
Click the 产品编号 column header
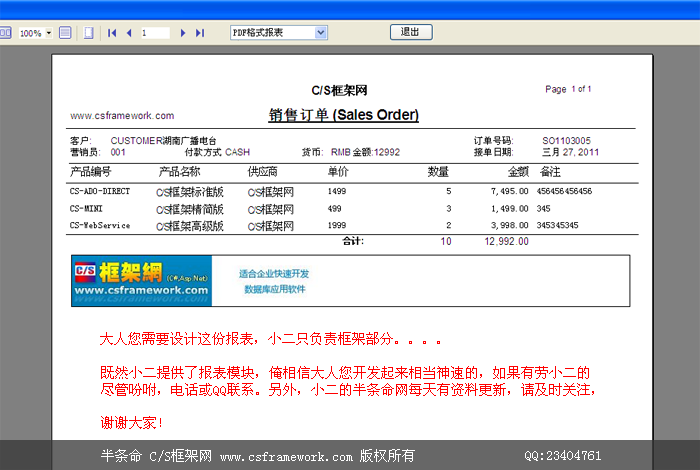point(90,172)
